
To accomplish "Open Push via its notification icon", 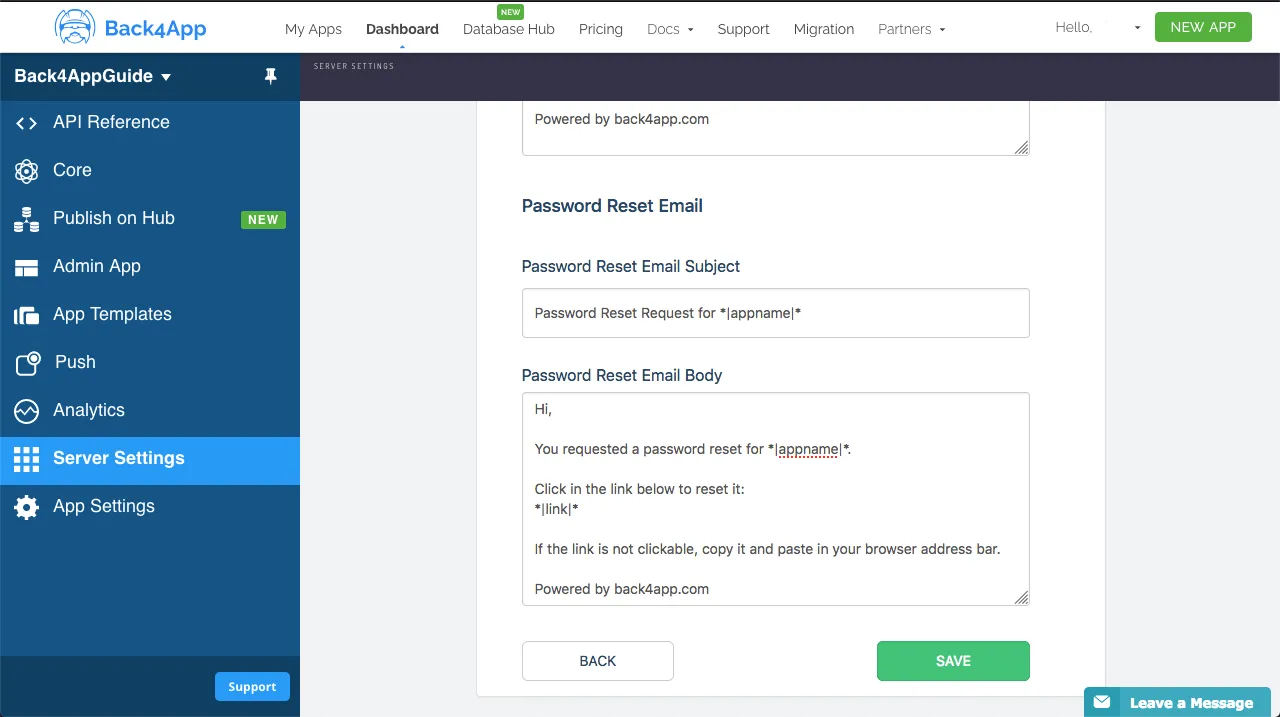I will (x=26, y=362).
